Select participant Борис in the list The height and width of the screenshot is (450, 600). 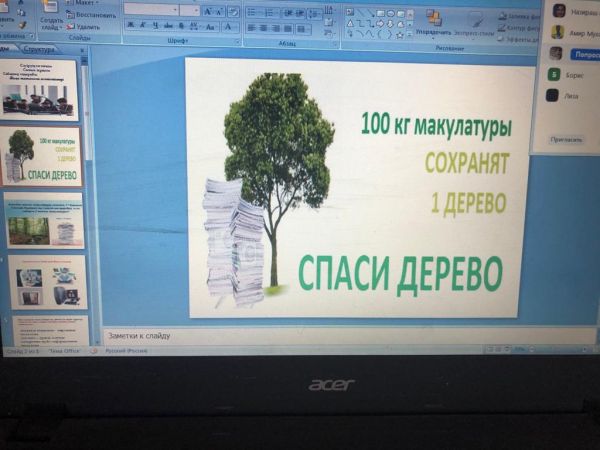(x=573, y=75)
